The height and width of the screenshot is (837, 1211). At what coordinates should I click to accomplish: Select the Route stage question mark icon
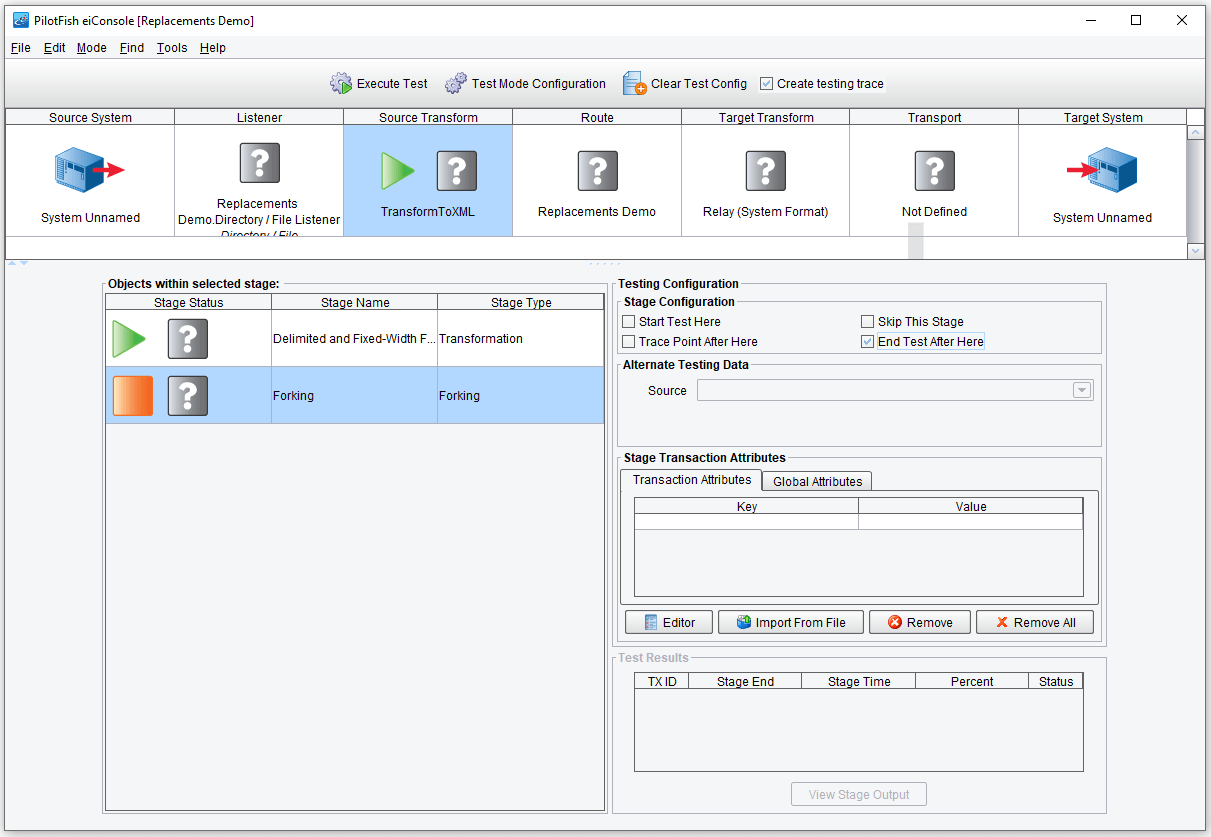[597, 171]
